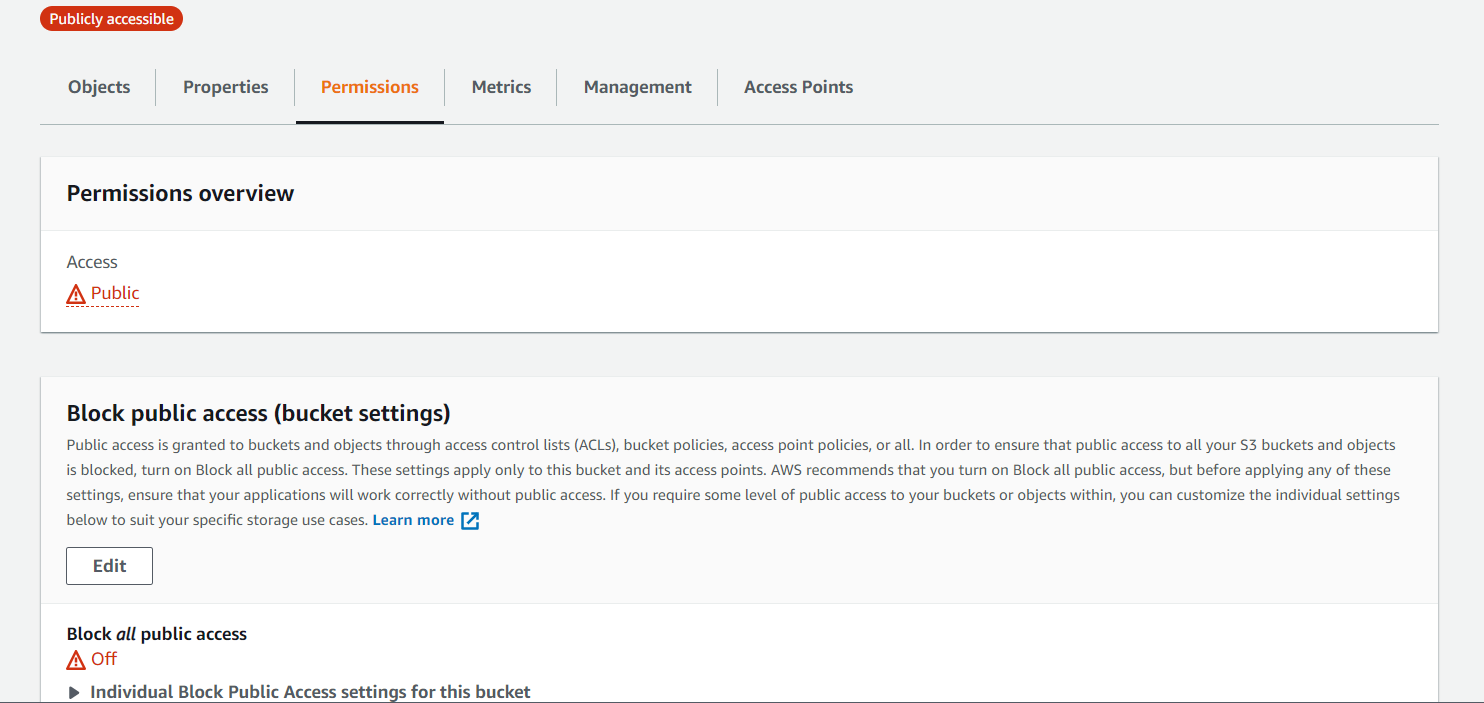Expand Individual Block Public Access settings for this bucket
The height and width of the screenshot is (703, 1484).
[310, 691]
